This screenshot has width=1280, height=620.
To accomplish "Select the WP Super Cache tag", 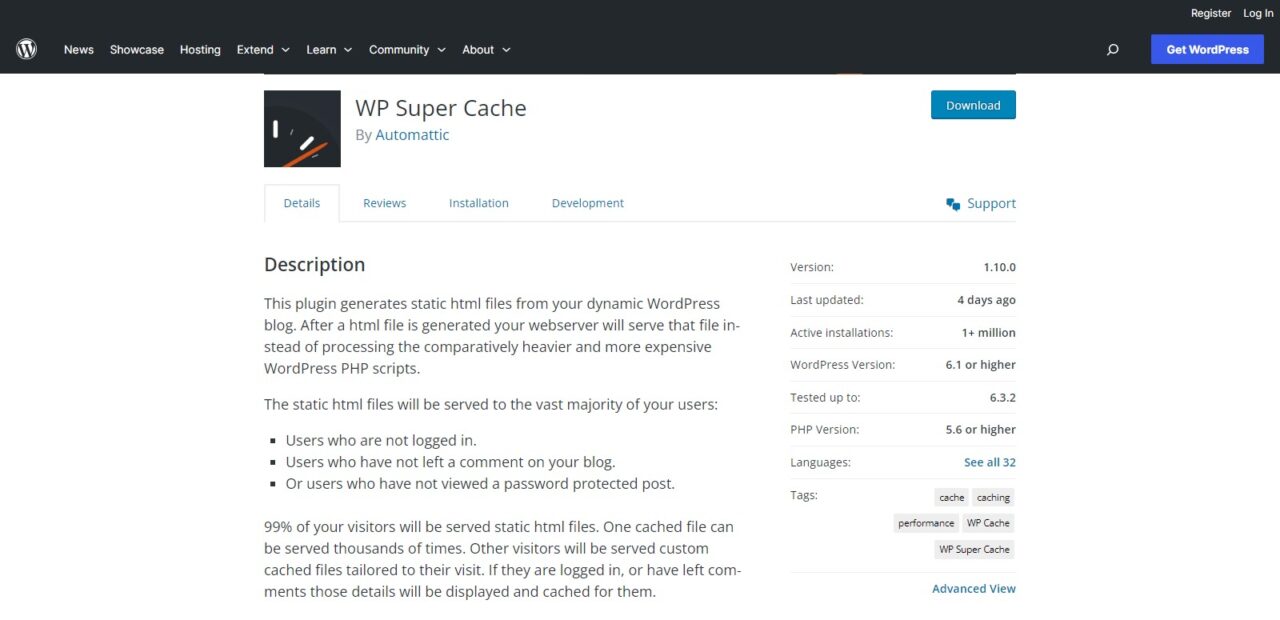I will click(975, 549).
